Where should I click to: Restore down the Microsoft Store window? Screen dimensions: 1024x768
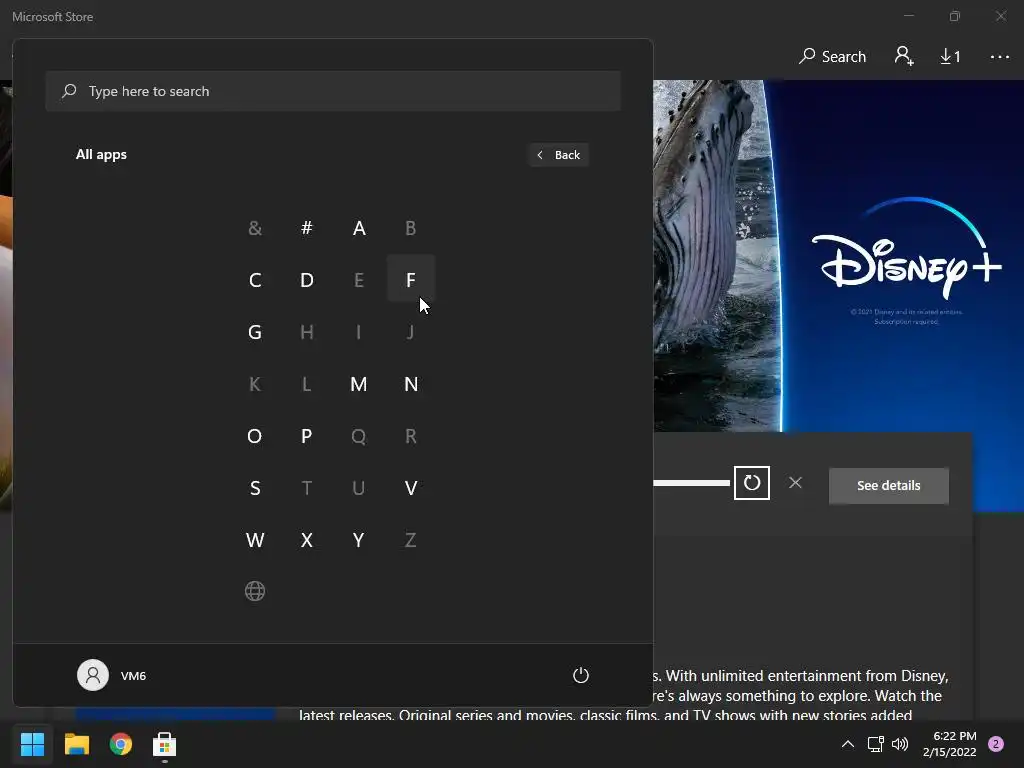[955, 16]
